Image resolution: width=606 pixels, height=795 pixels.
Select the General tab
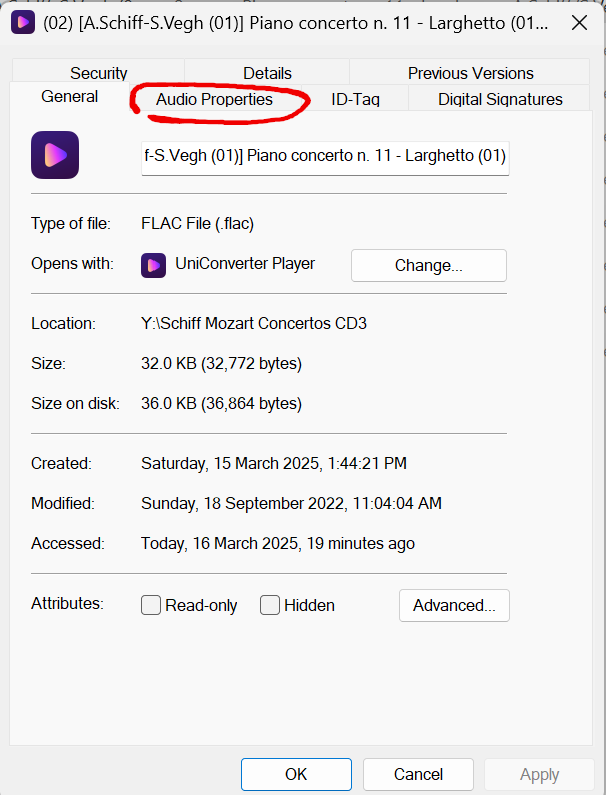(x=69, y=96)
